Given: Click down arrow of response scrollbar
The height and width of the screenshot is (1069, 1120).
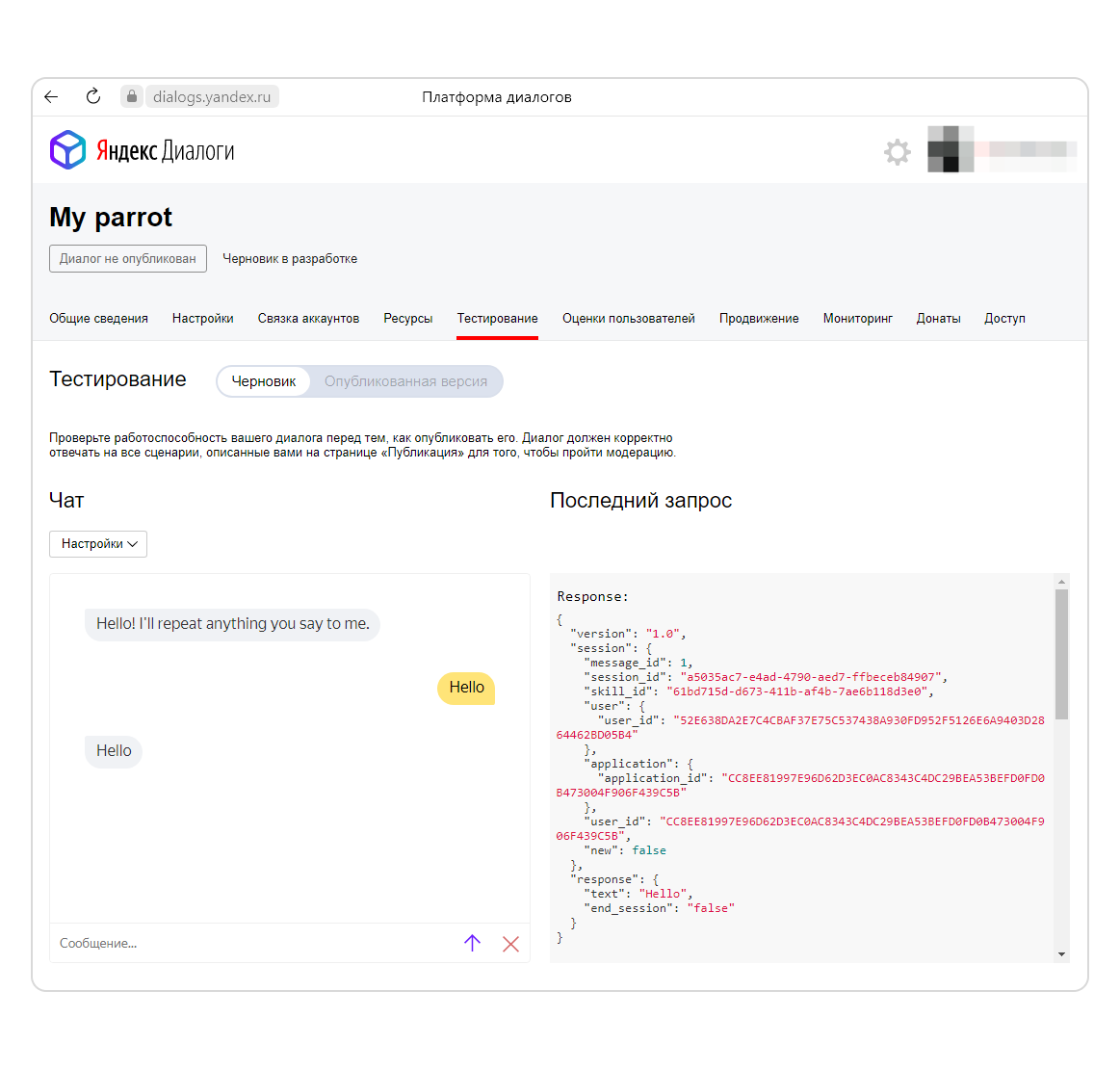Looking at the screenshot, I should (x=1061, y=954).
